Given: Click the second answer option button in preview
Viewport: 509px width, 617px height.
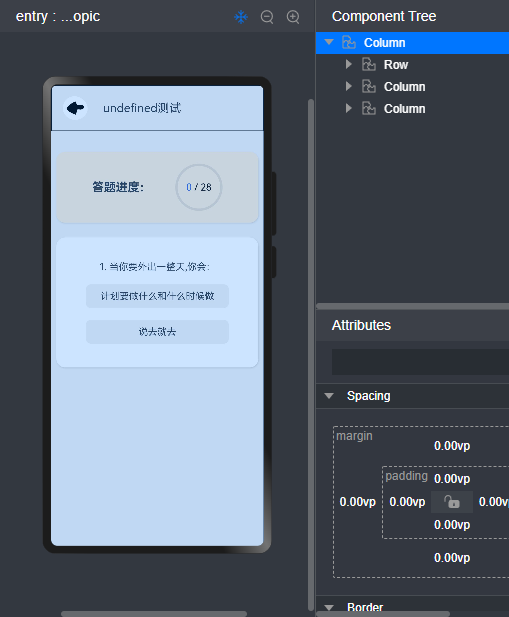Looking at the screenshot, I should coord(157,332).
